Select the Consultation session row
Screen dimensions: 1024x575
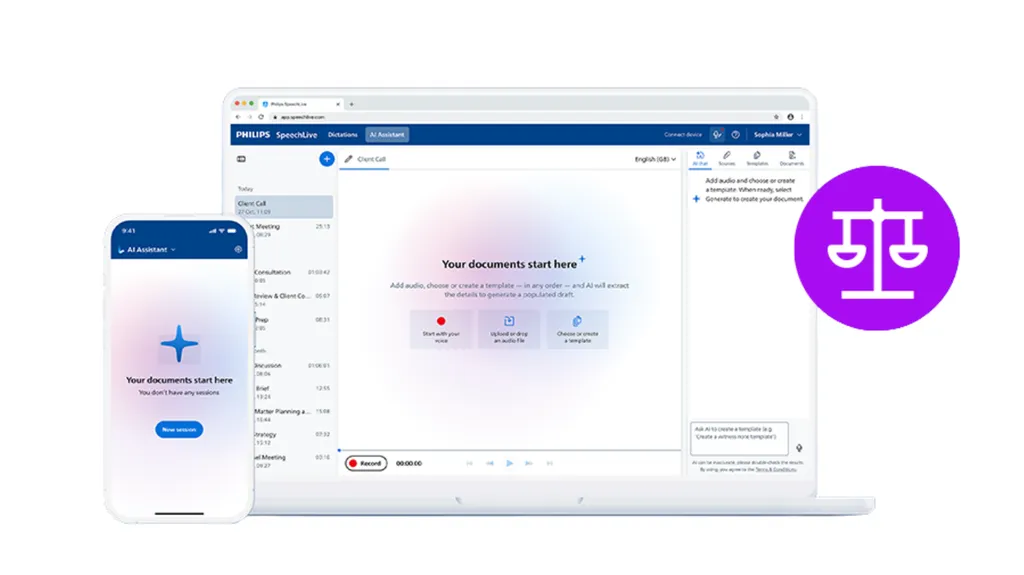click(292, 276)
